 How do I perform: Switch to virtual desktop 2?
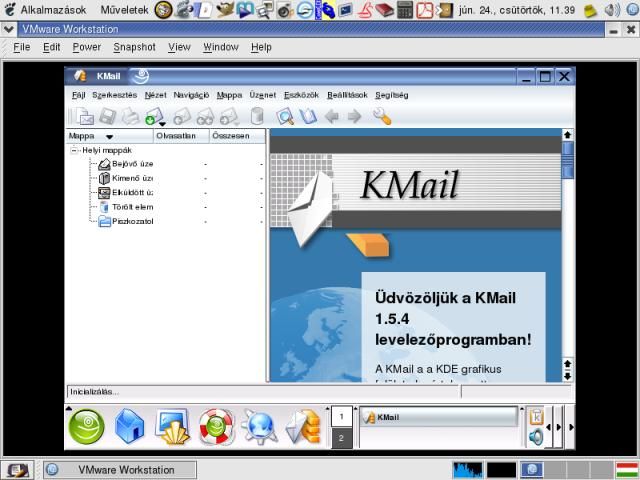pyautogui.click(x=340, y=438)
